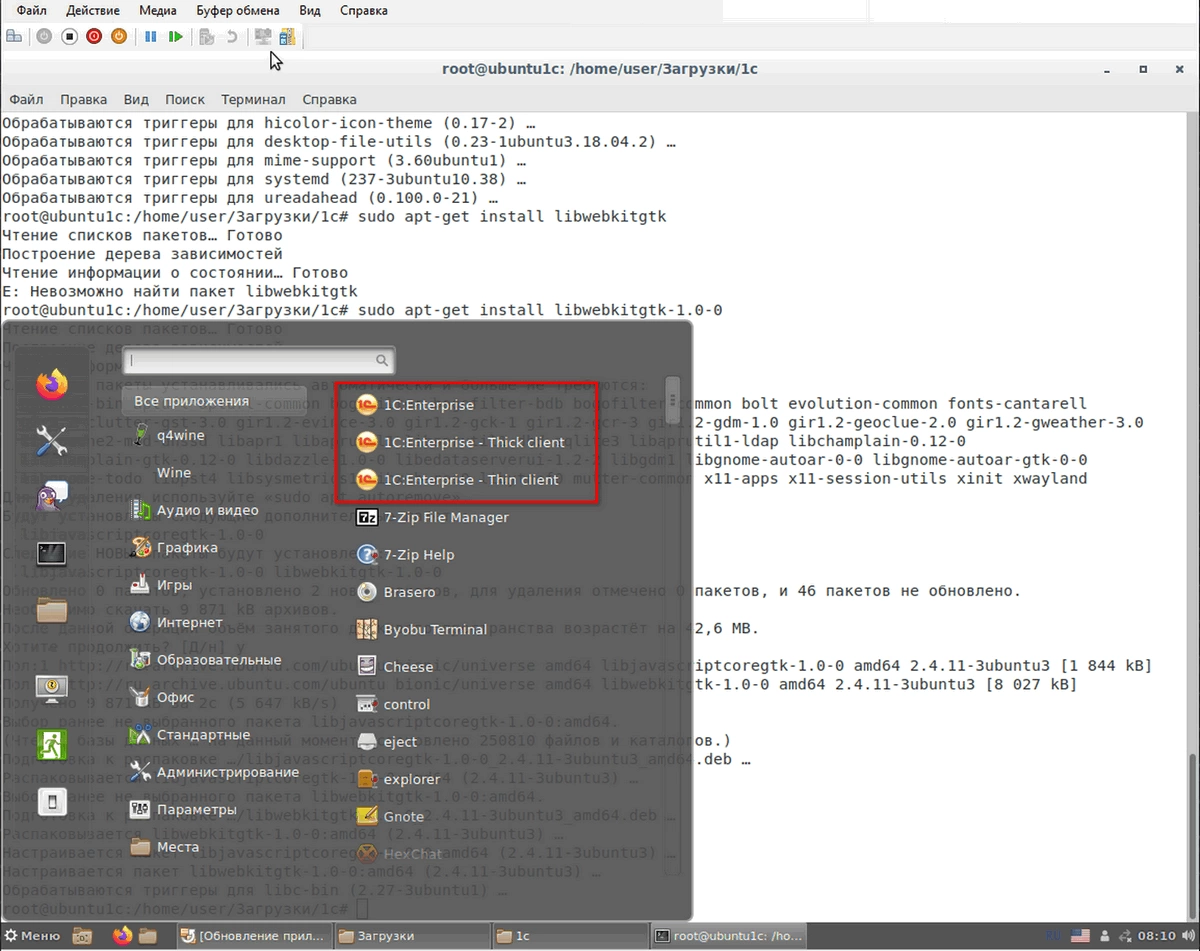
Task: Shut down the VM using red power icon
Action: tap(94, 36)
